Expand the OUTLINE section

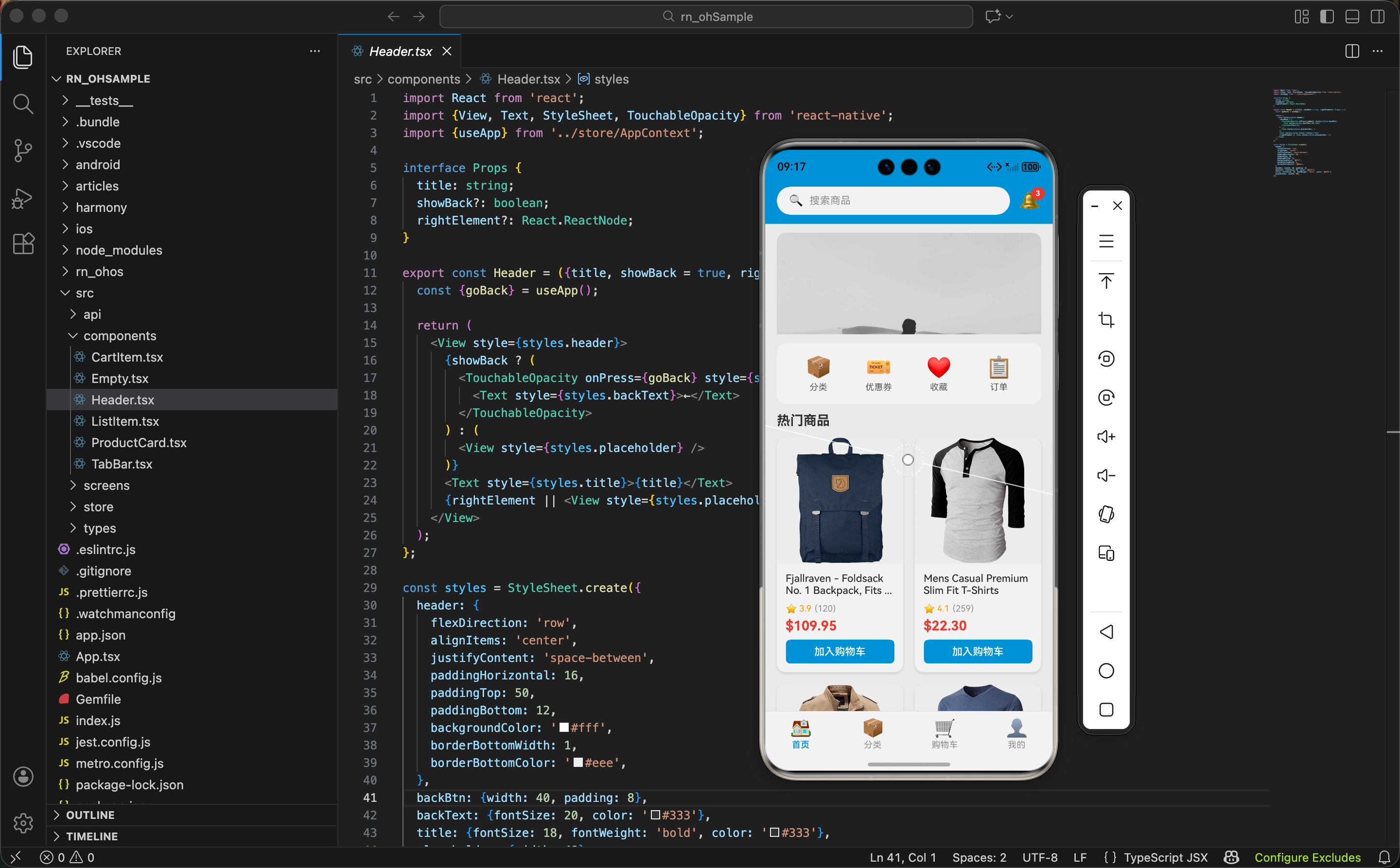tap(90, 815)
